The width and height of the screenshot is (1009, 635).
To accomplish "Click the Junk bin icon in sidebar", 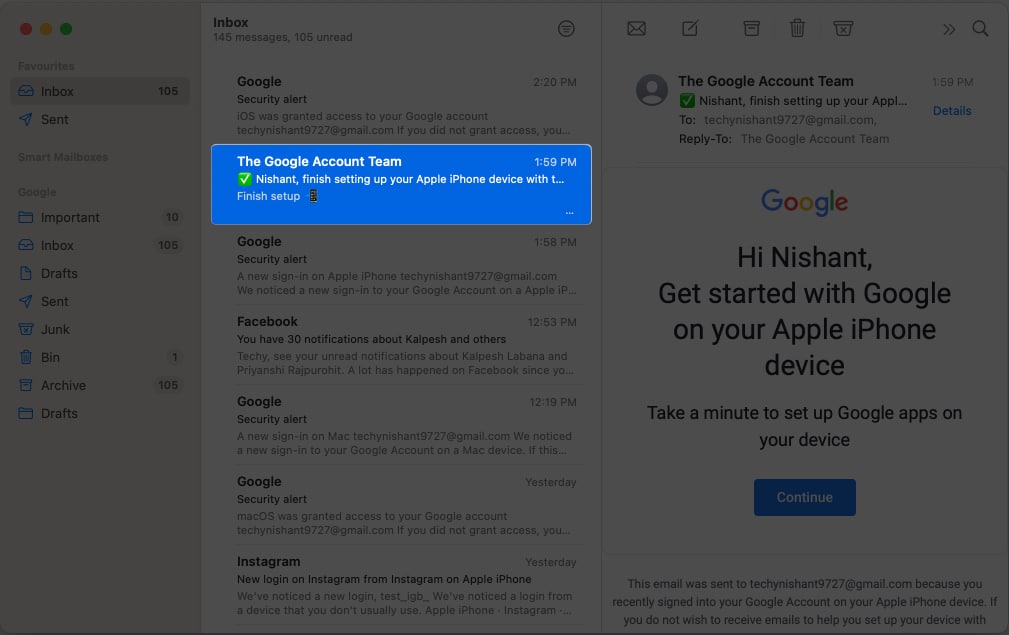I will (26, 329).
